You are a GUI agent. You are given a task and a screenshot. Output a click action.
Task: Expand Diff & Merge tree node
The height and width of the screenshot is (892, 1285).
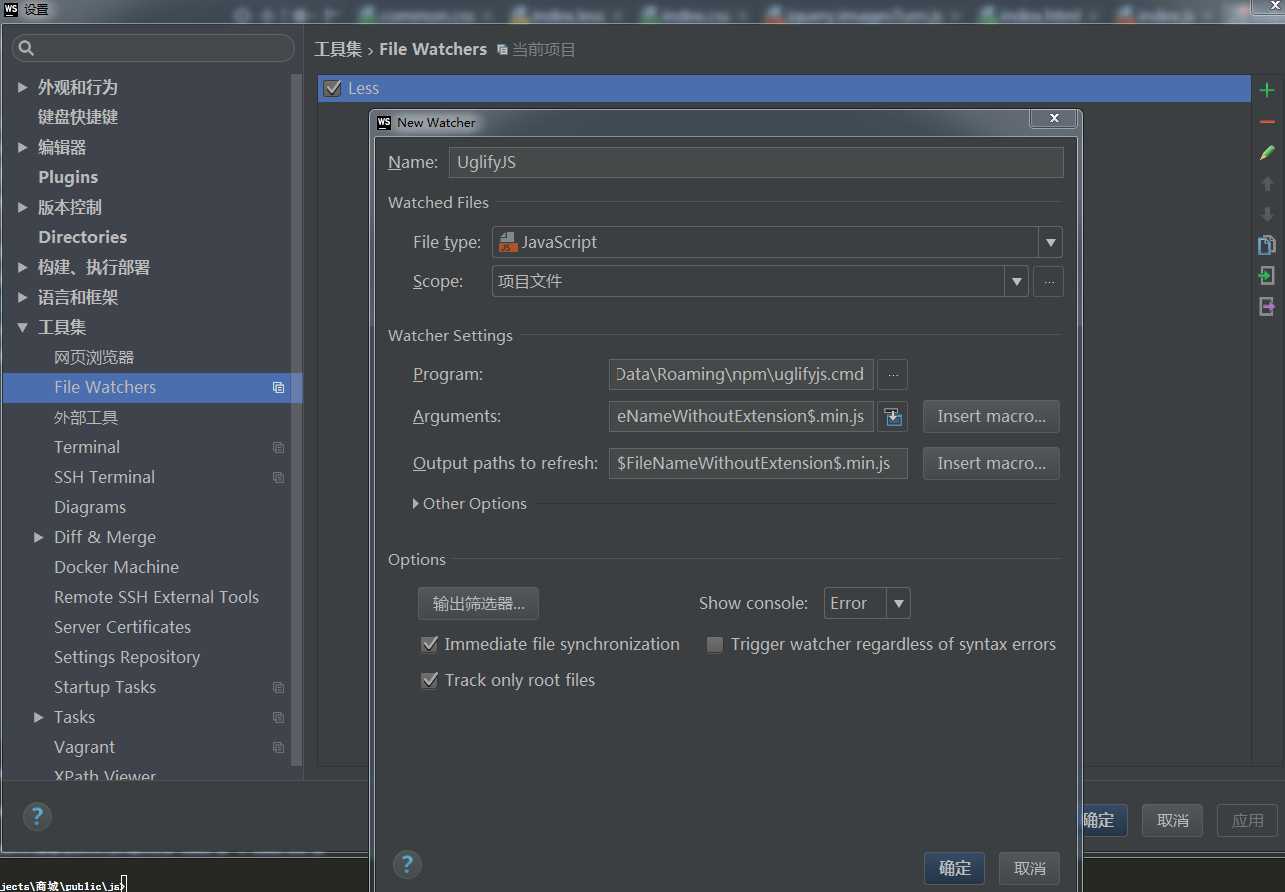pyautogui.click(x=39, y=538)
